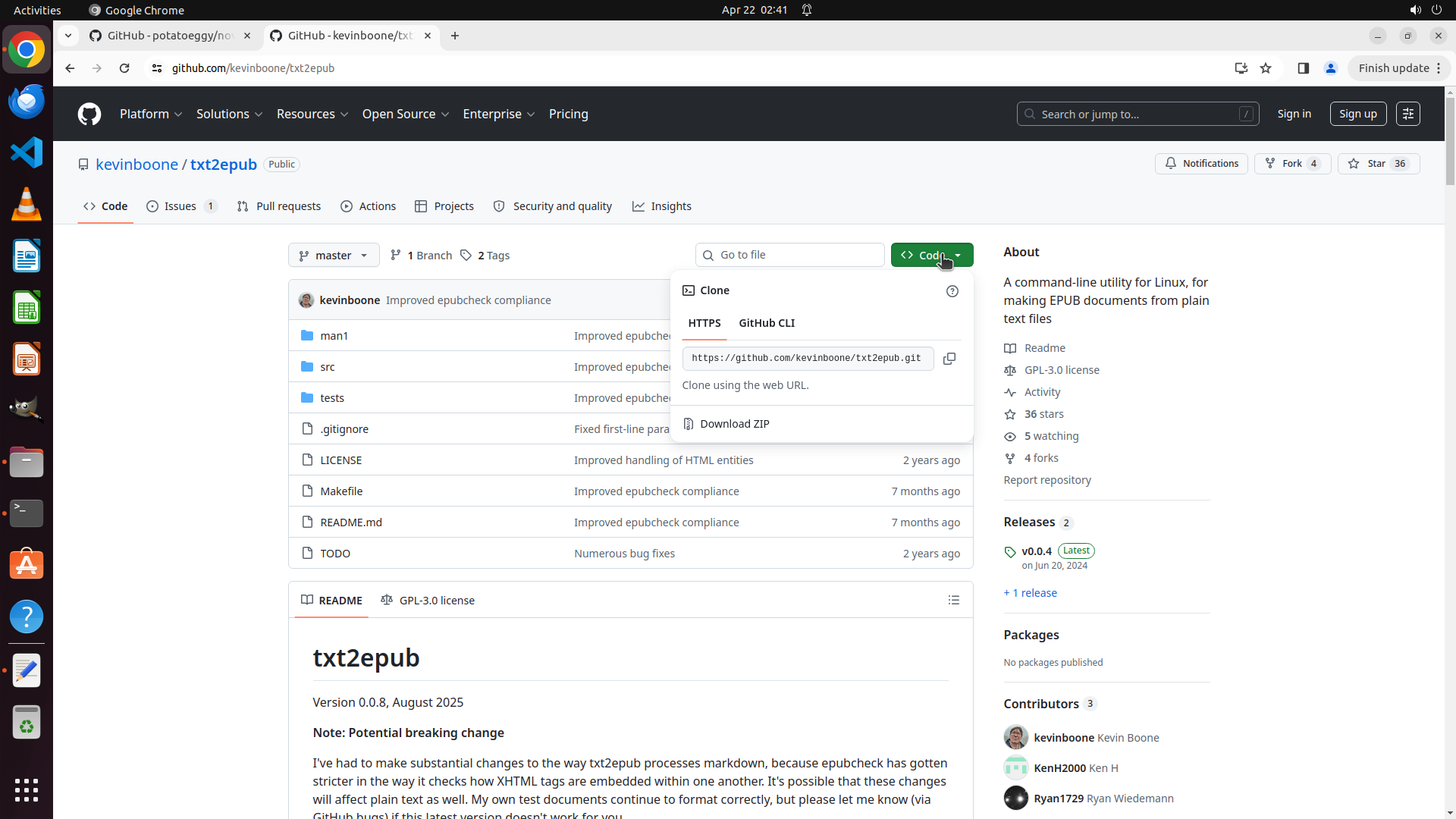The image size is (1456, 819).
Task: Click the GitHub logo home icon
Action: tap(89, 115)
